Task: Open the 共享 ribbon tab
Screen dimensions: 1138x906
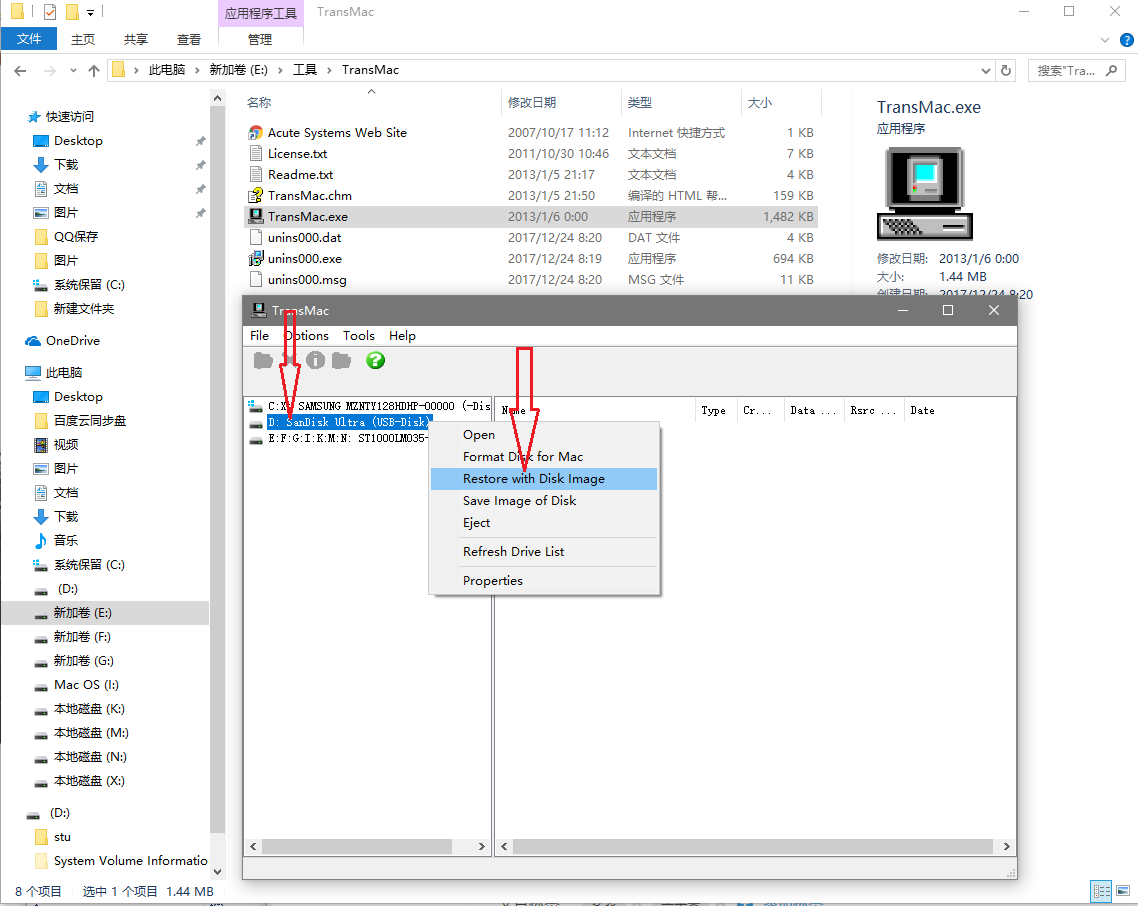Action: [x=136, y=39]
